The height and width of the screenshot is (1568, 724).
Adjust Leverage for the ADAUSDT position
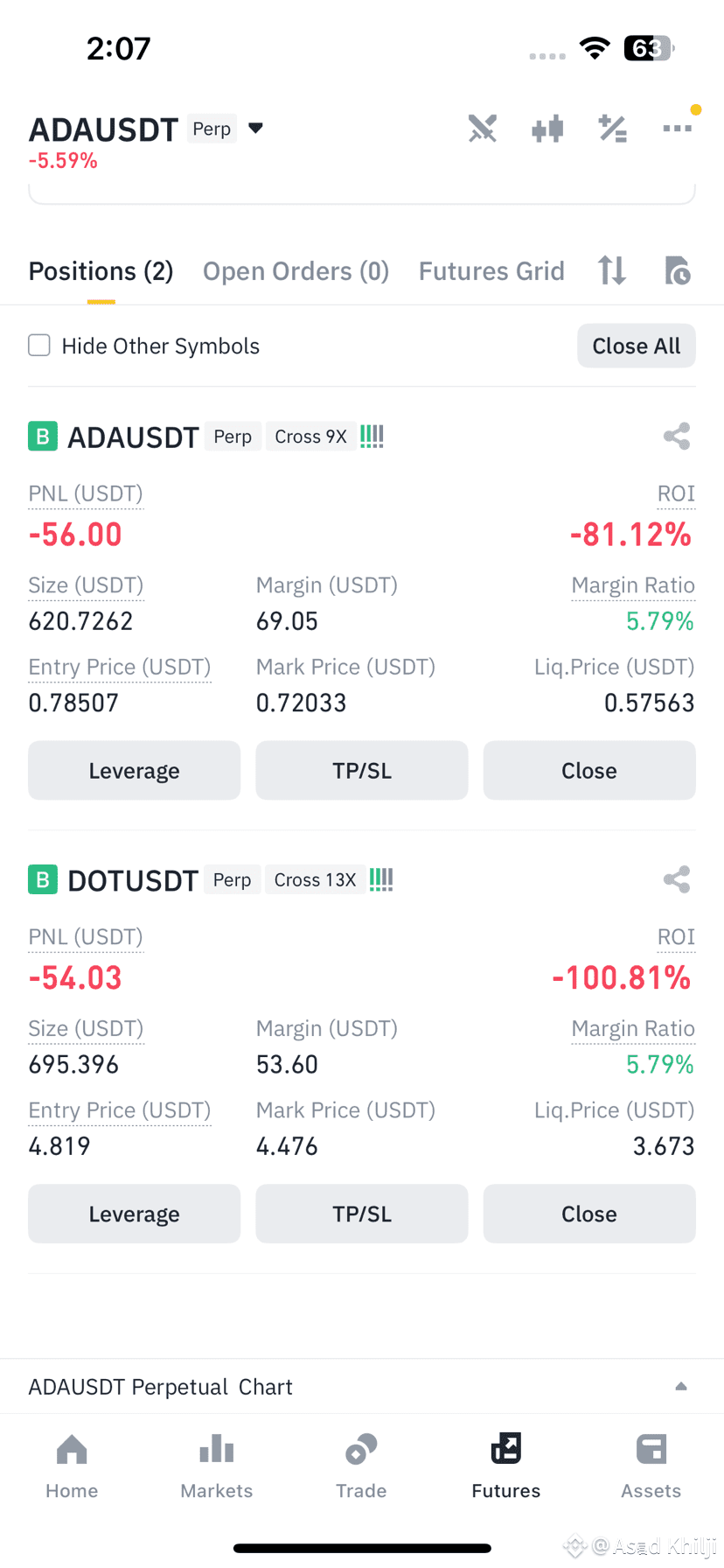135,771
